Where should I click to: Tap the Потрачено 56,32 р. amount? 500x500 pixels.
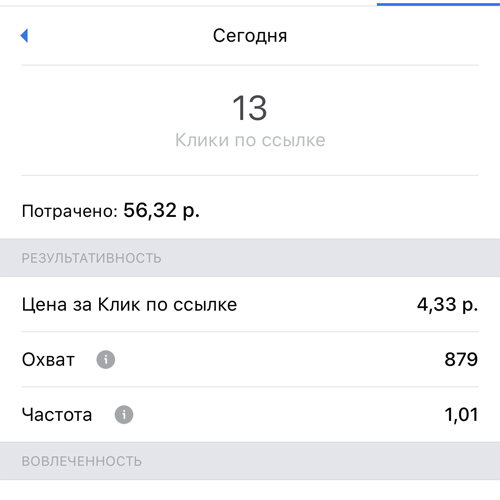tap(161, 211)
